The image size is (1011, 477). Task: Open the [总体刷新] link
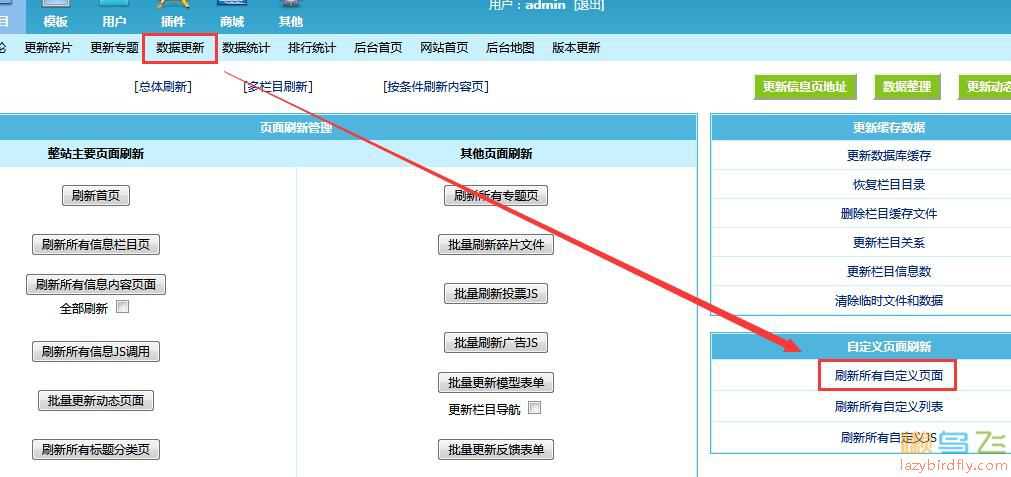(x=162, y=87)
